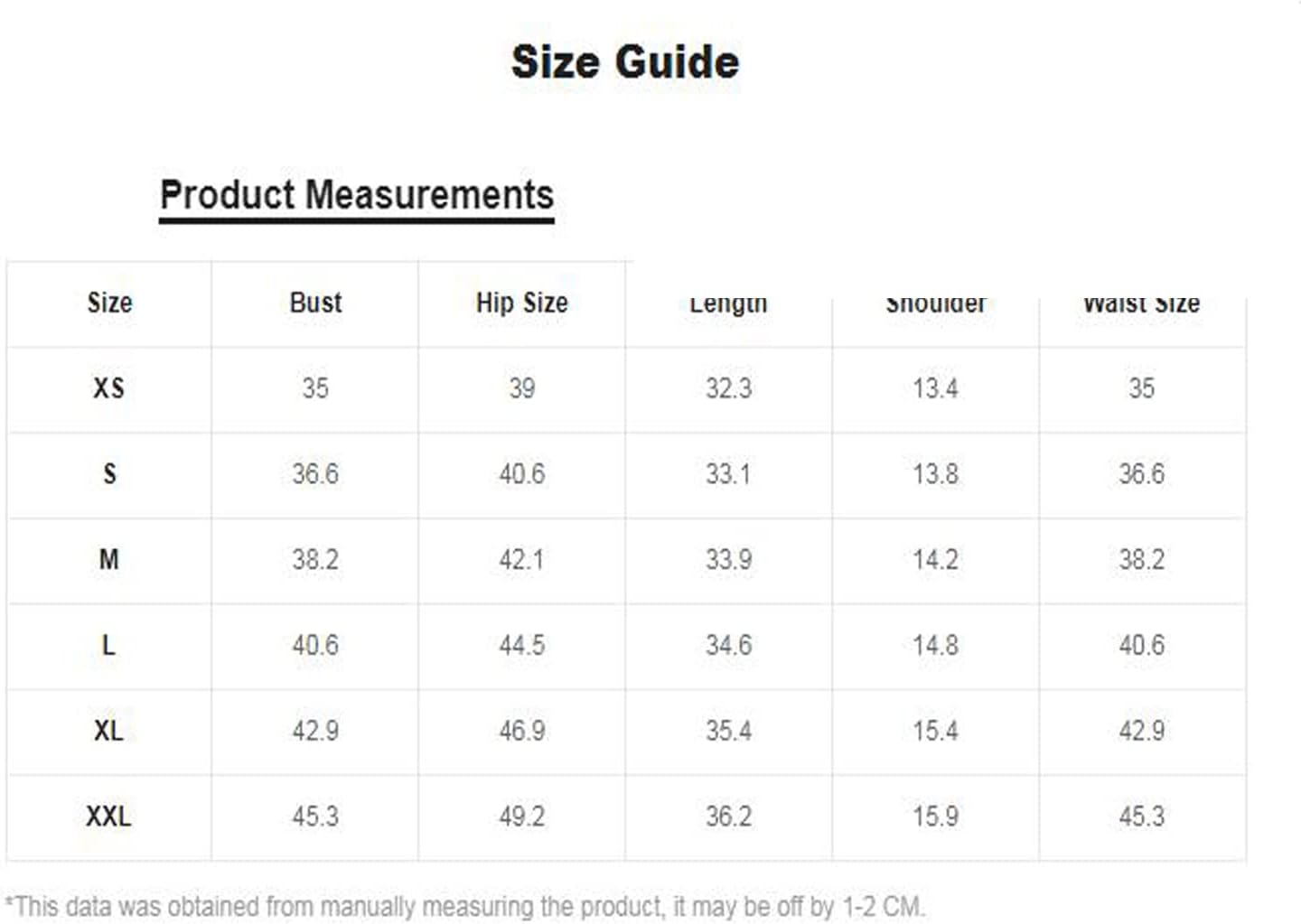Click the Shoulder column header
The height and width of the screenshot is (924, 1301).
[x=935, y=303]
